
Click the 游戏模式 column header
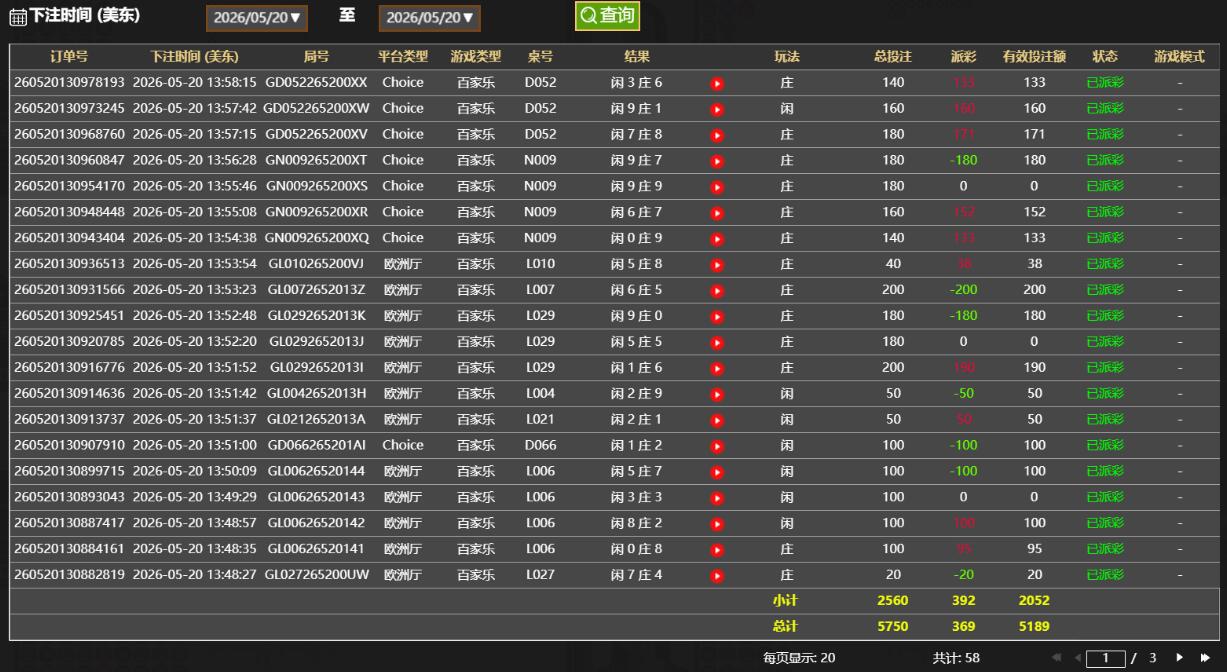point(1180,57)
